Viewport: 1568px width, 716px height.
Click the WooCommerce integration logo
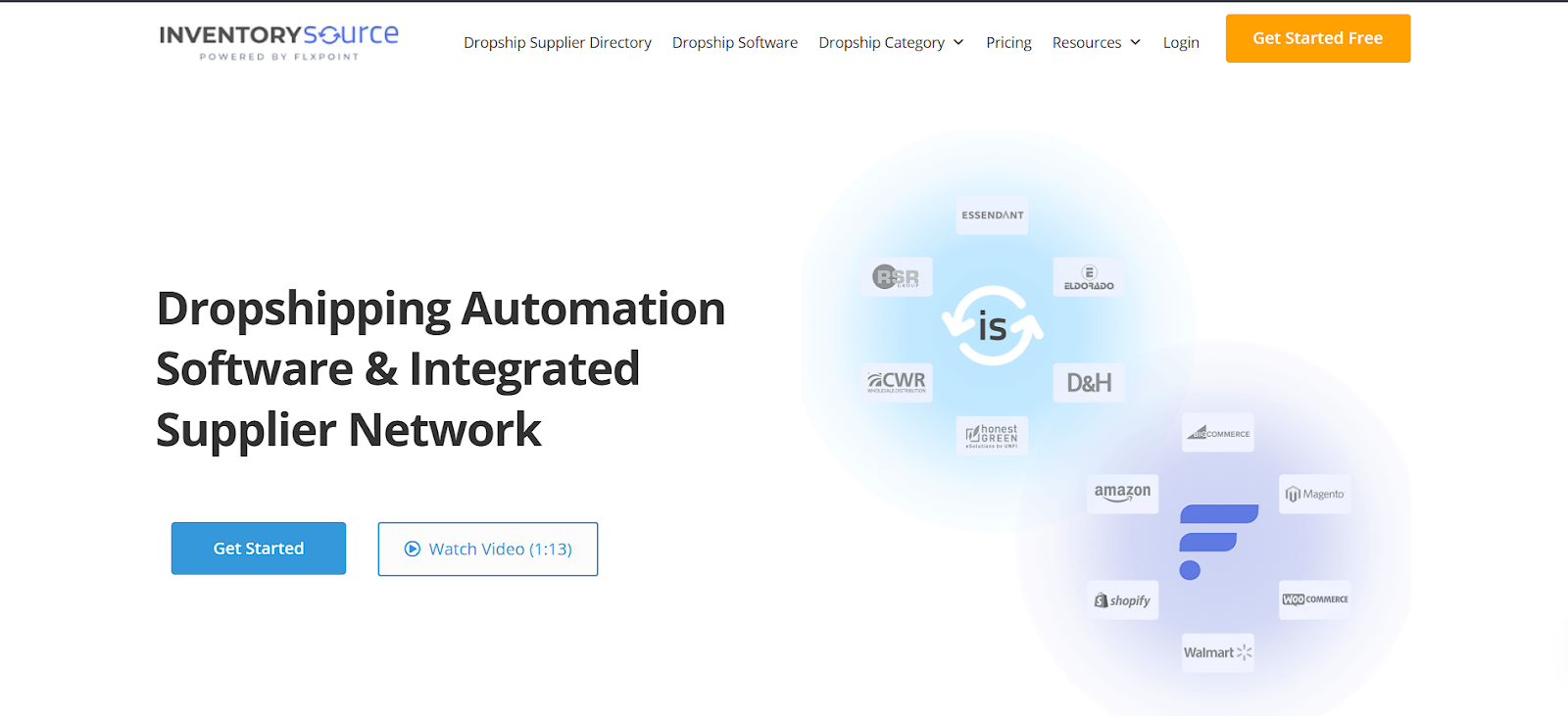tap(1314, 599)
